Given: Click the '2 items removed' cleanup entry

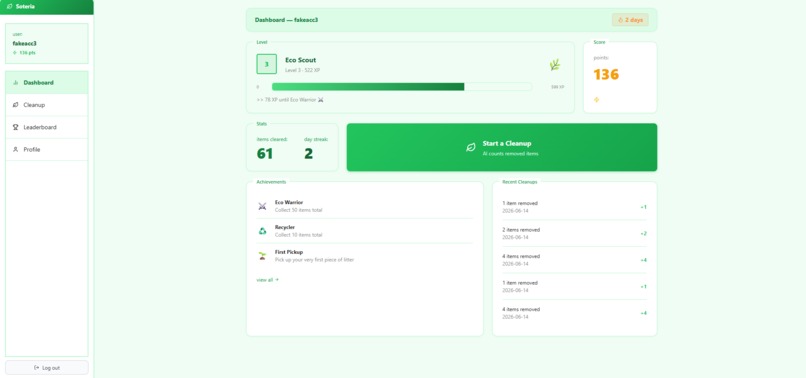Looking at the screenshot, I should (574, 233).
